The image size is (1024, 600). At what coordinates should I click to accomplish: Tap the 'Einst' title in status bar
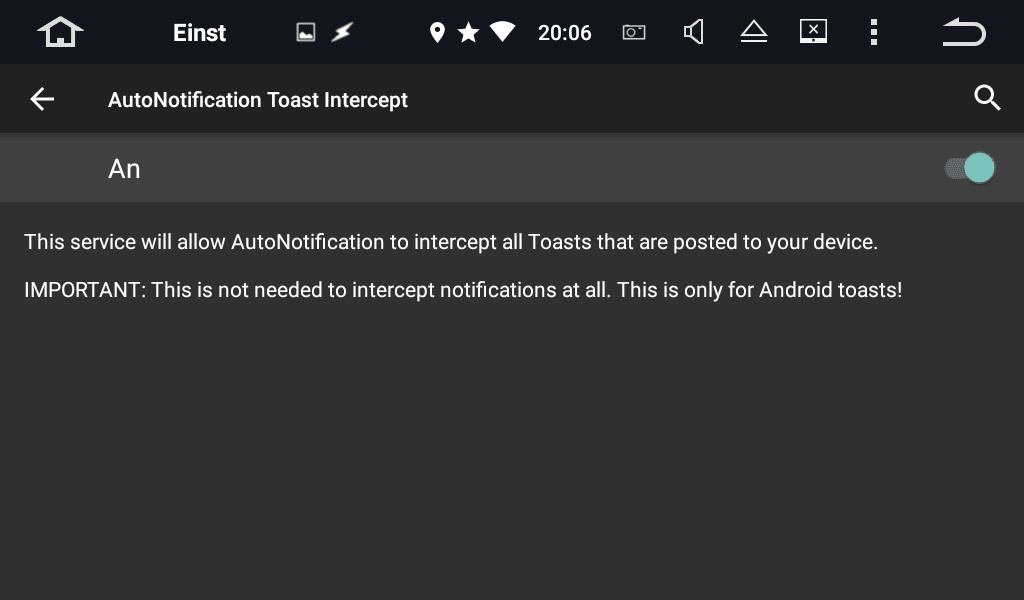point(199,33)
